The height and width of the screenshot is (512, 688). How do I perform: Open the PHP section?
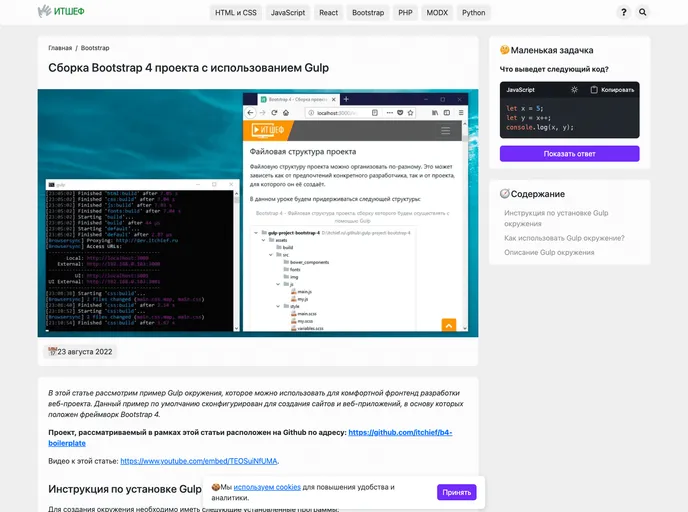tap(405, 13)
